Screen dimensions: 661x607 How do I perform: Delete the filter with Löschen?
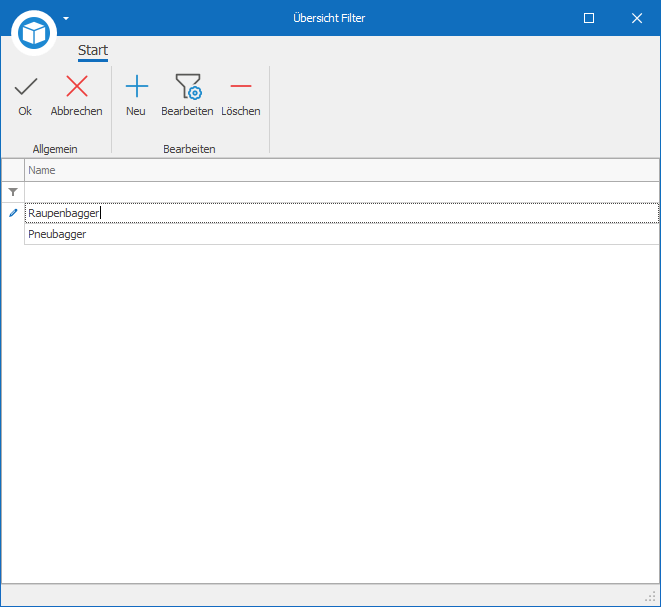point(241,96)
